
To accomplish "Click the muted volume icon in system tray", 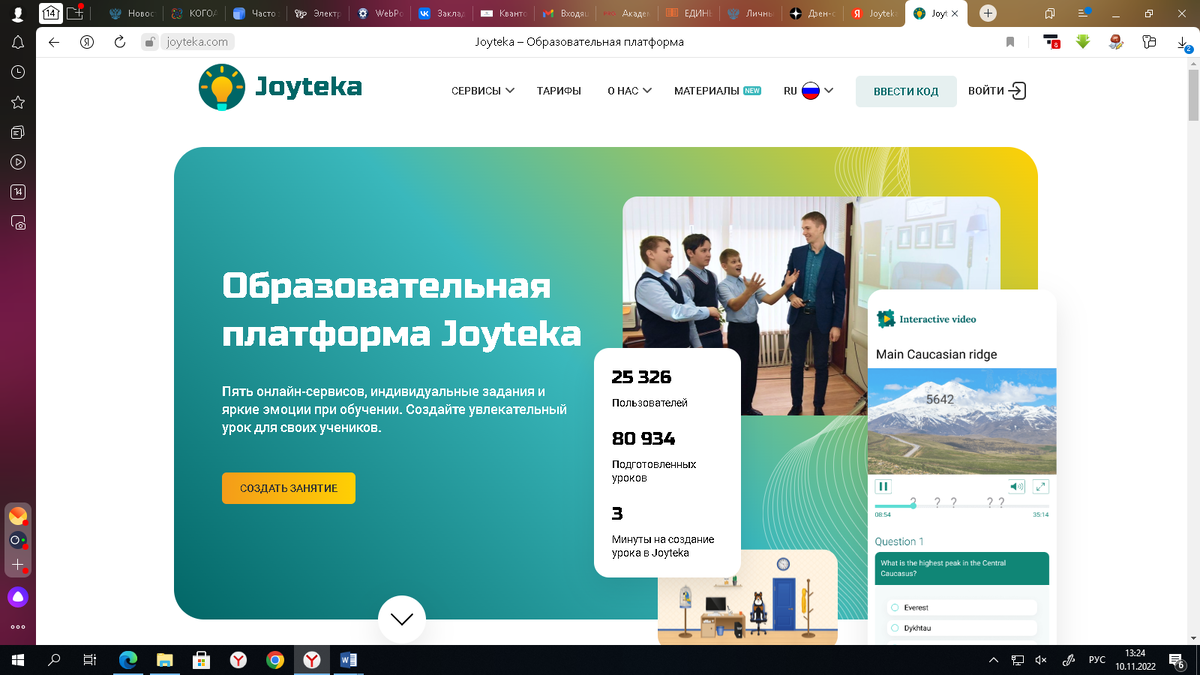I will point(1041,660).
